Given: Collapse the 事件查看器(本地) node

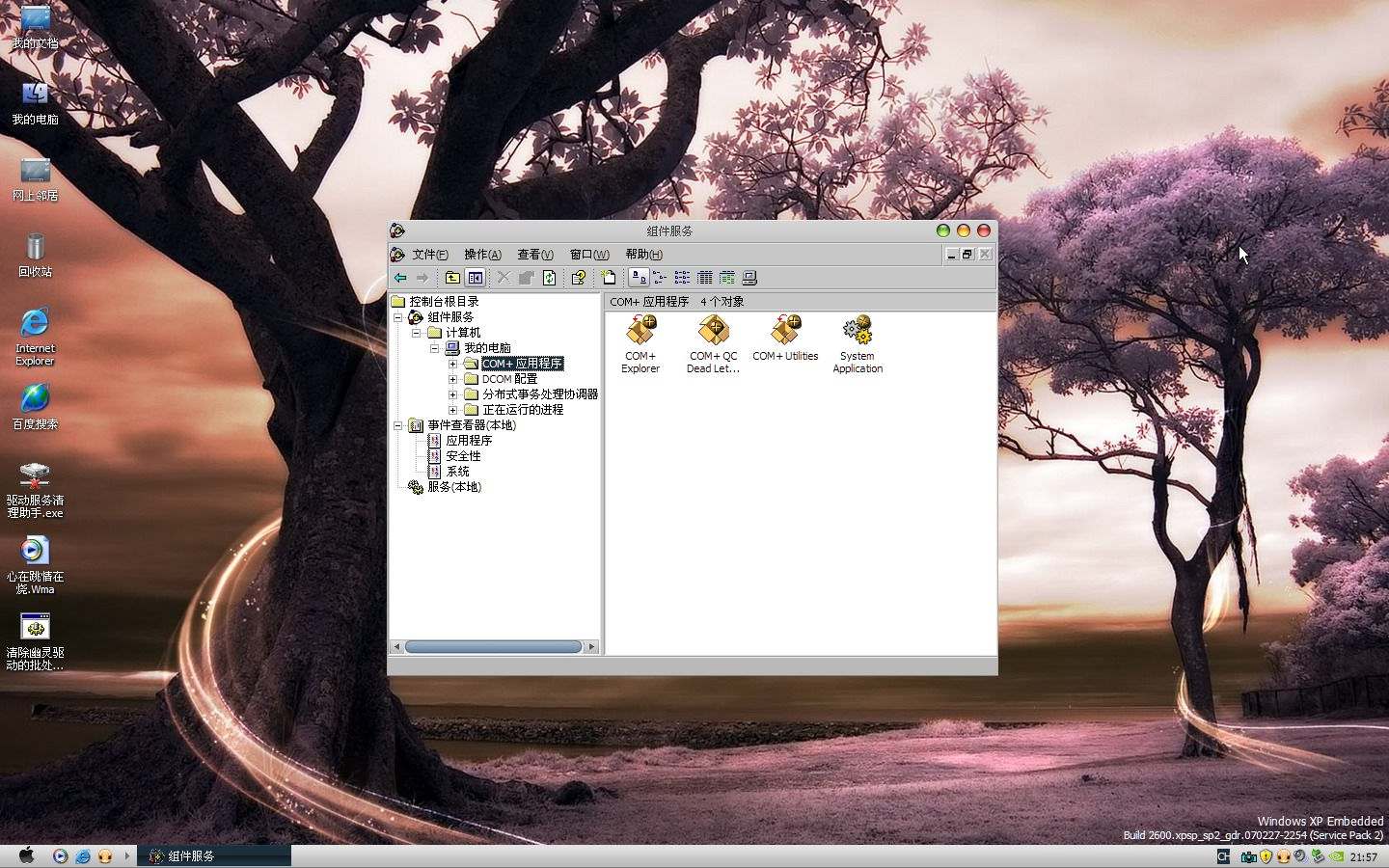Looking at the screenshot, I should 398,425.
